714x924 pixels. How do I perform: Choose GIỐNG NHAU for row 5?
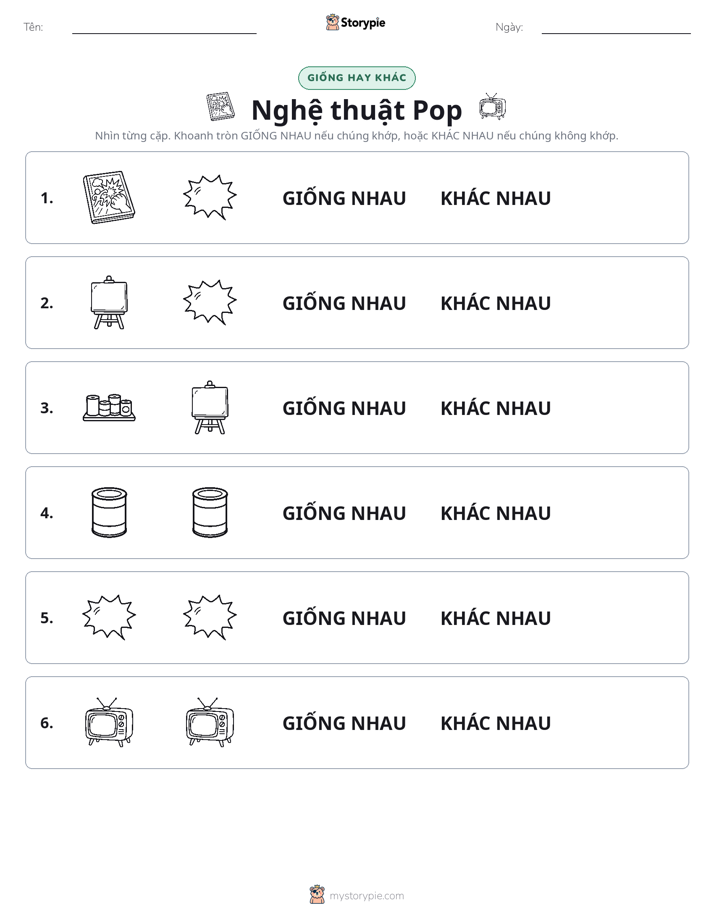pyautogui.click(x=344, y=618)
